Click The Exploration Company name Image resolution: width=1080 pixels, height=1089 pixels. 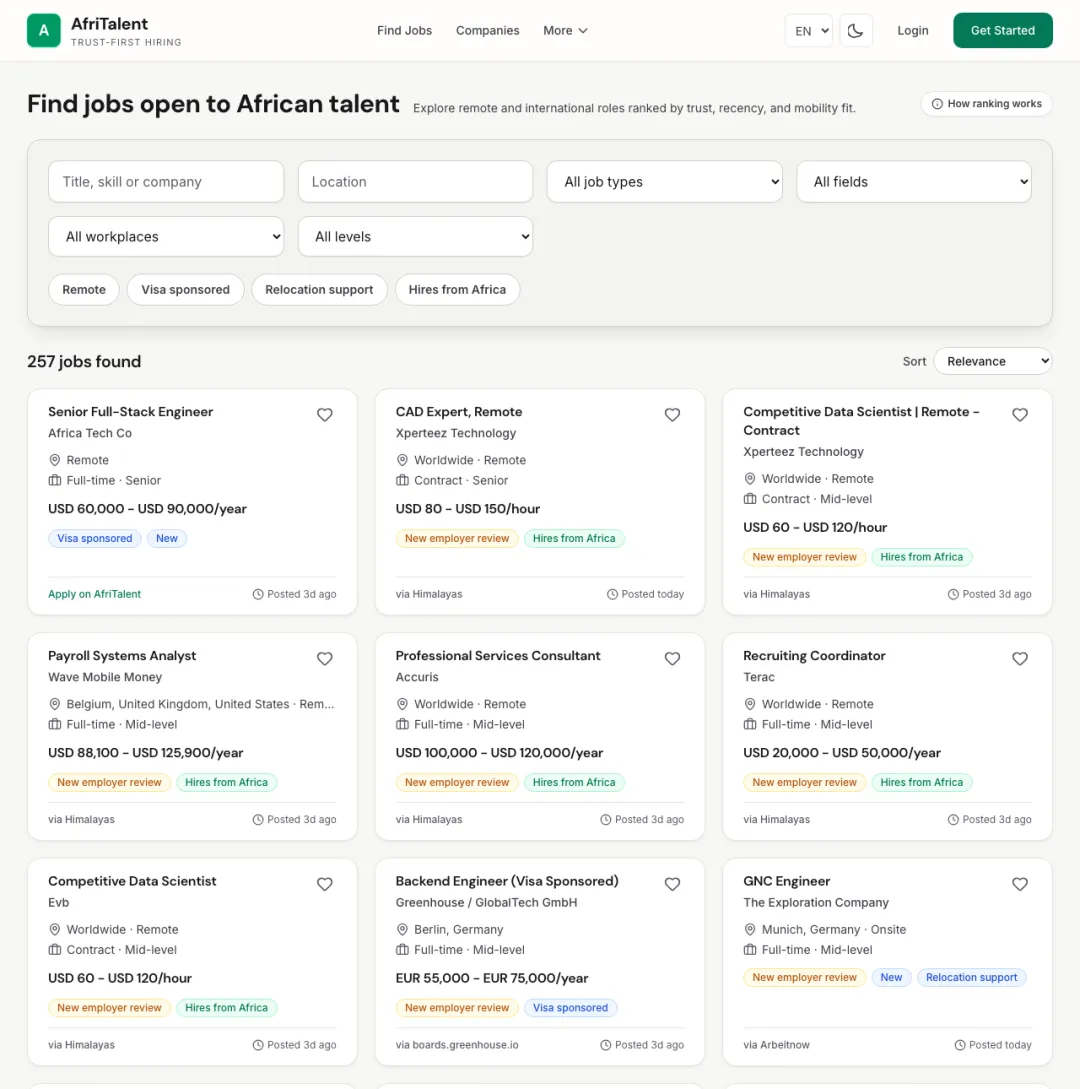(x=816, y=902)
